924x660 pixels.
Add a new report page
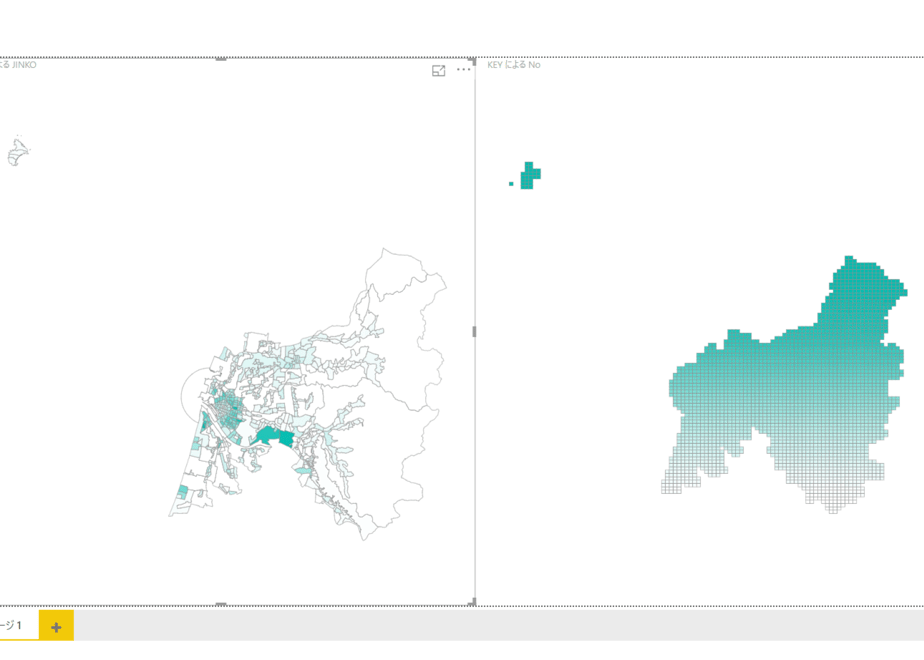[x=56, y=627]
